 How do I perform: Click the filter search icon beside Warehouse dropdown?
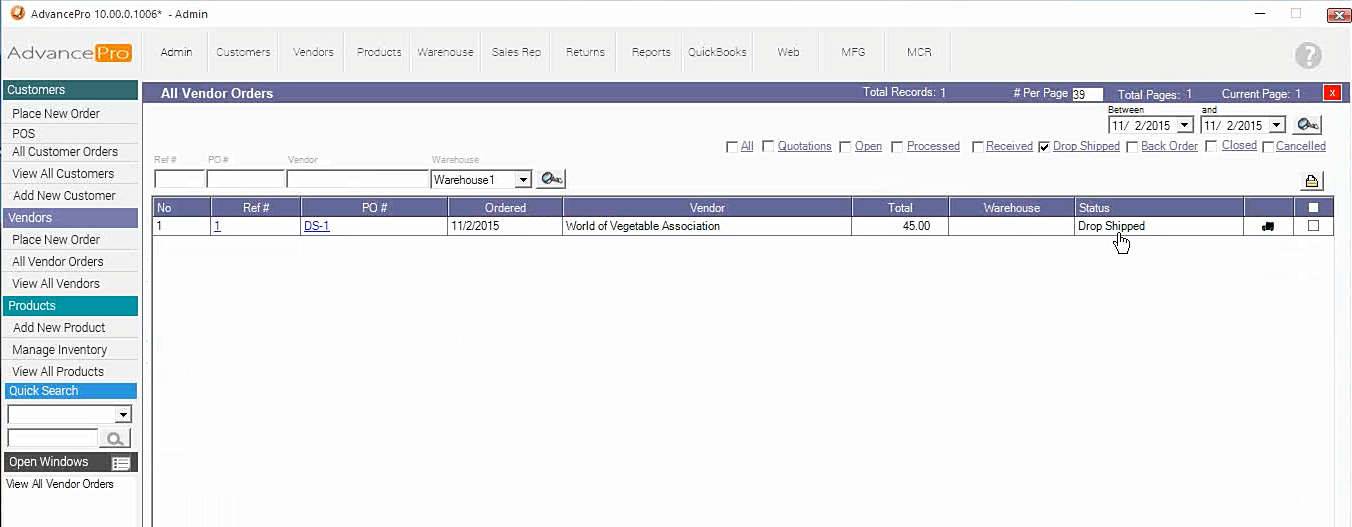pyautogui.click(x=551, y=179)
